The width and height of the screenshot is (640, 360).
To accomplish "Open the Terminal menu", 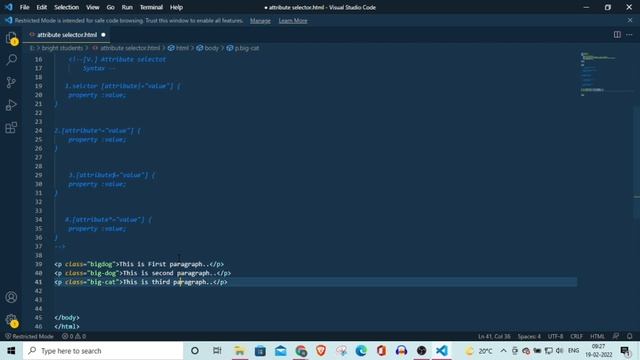I will click(x=151, y=7).
